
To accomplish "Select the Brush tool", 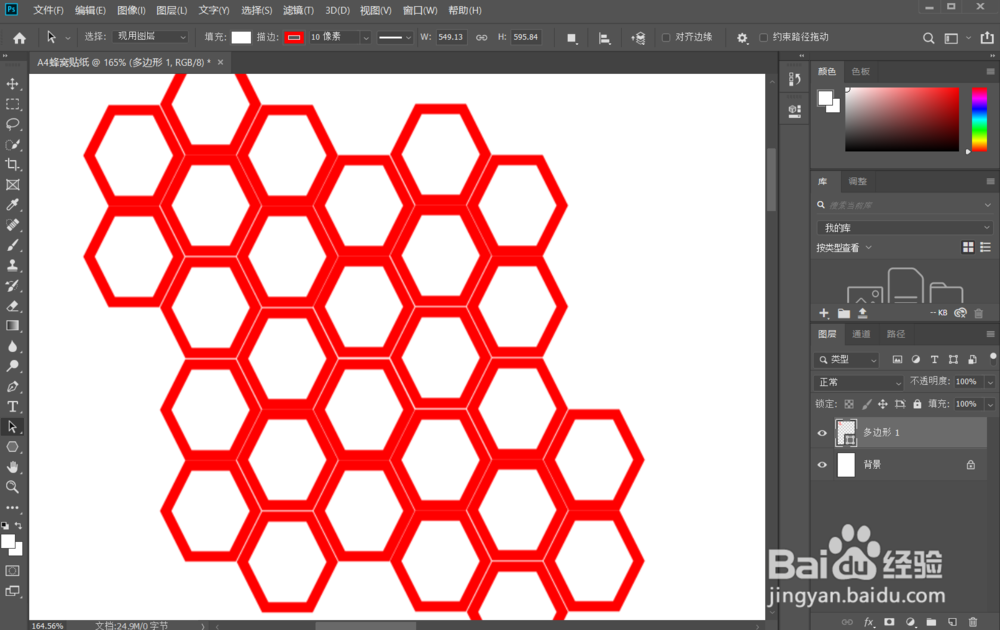I will (12, 245).
